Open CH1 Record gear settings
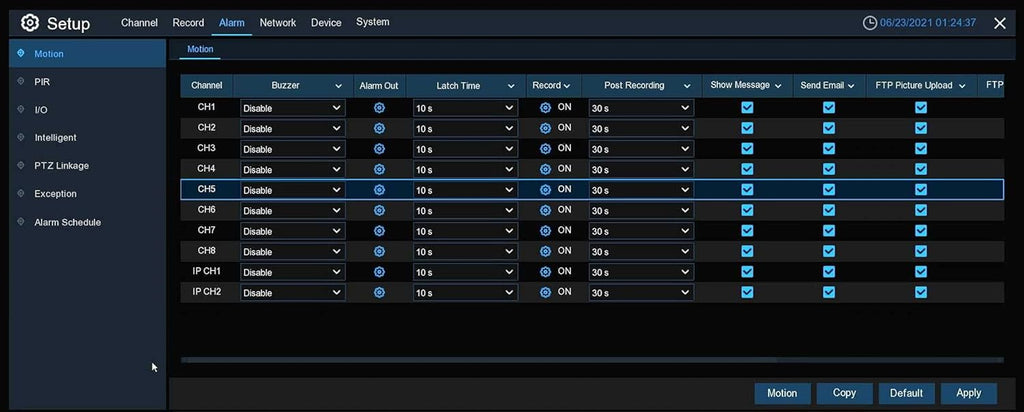1024x412 pixels. click(x=545, y=108)
